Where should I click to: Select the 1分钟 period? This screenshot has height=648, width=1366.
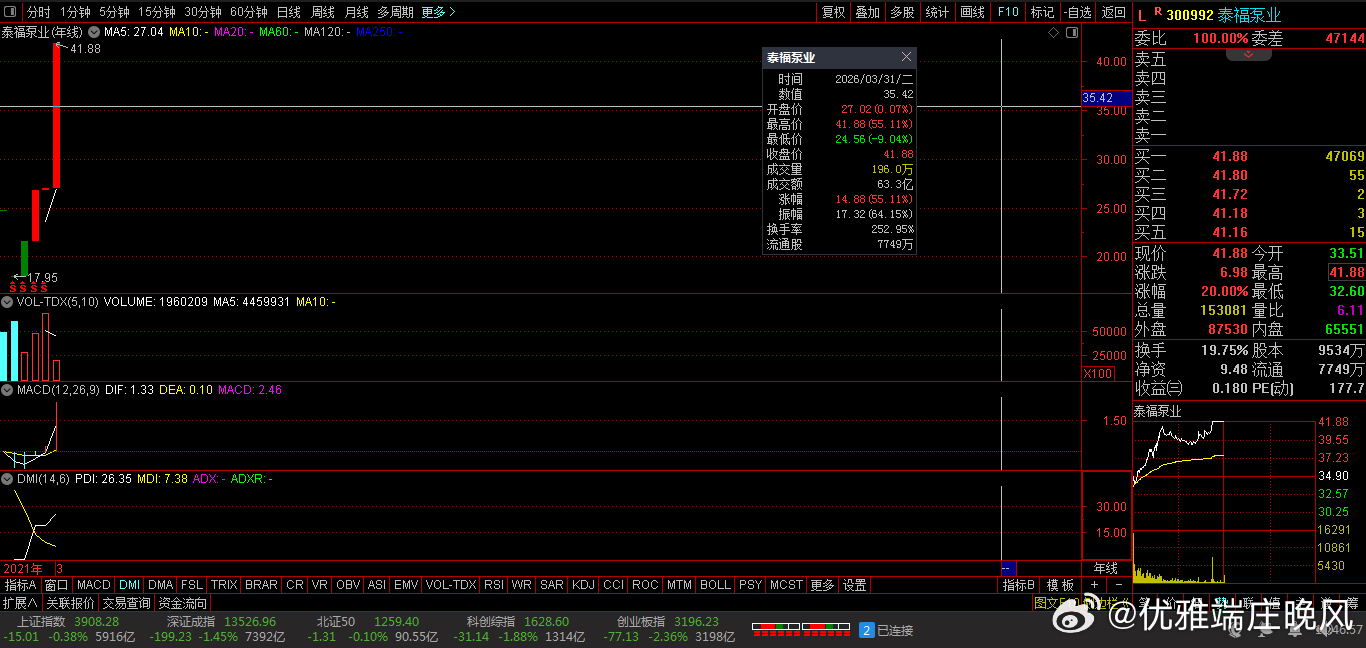click(x=75, y=12)
